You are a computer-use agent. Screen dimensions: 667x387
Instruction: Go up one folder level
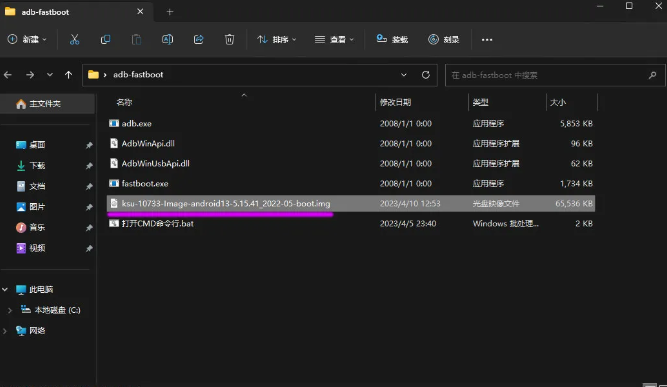68,75
